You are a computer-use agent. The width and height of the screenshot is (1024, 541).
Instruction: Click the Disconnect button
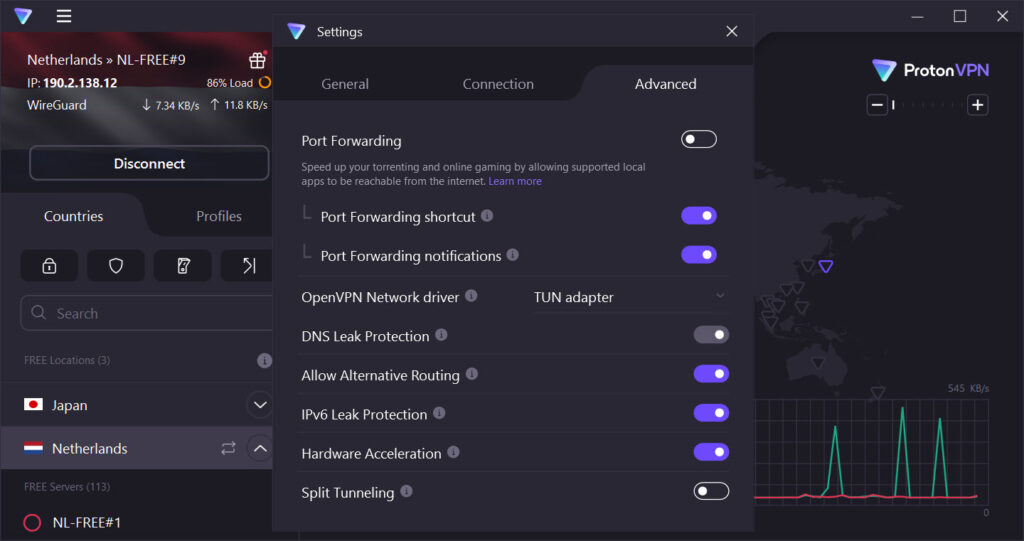click(x=149, y=163)
